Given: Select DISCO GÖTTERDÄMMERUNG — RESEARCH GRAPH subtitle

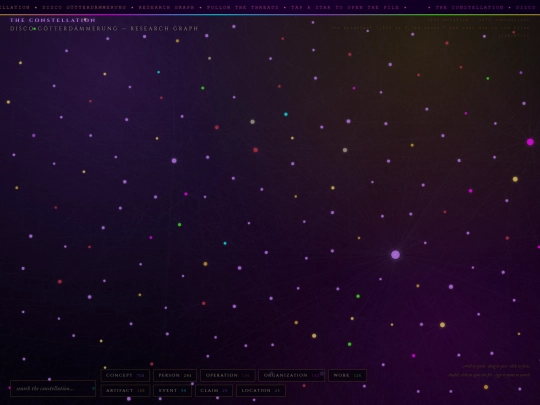Looking at the screenshot, I should point(104,29).
